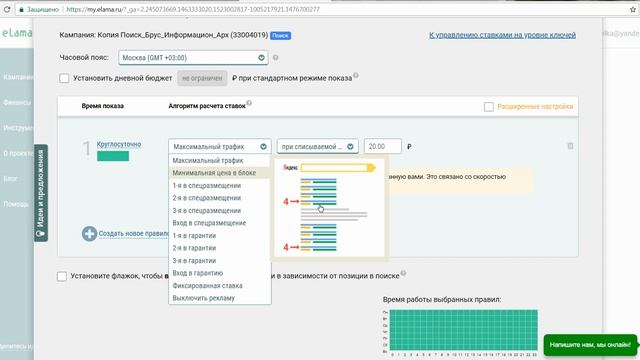This screenshot has height=360, width=640.
Task: Open help icon beside 'Алгоритм расчета ставок'
Action: click(249, 103)
